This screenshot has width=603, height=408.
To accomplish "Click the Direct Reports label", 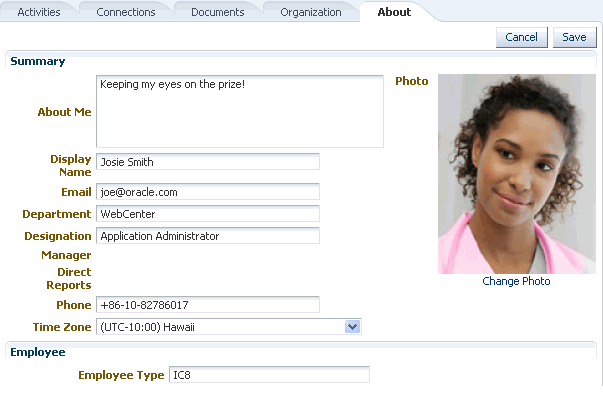I will pyautogui.click(x=69, y=278).
